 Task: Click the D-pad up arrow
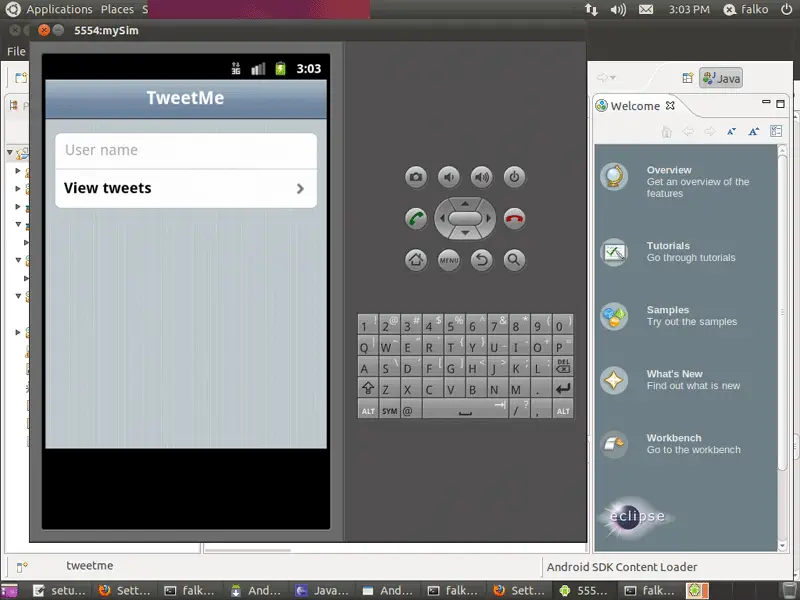click(x=465, y=204)
